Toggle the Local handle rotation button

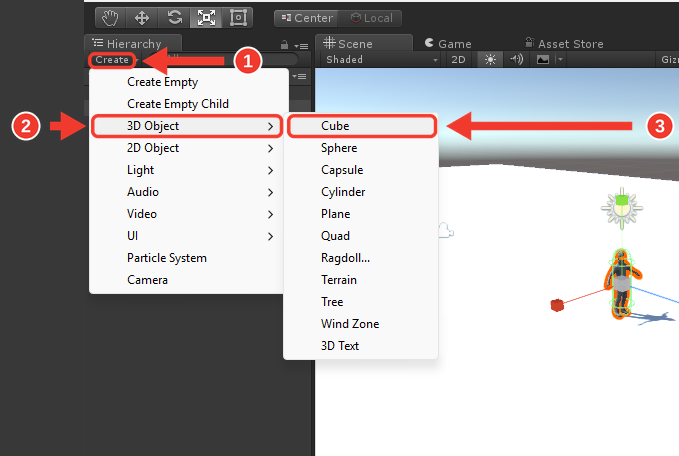pos(371,18)
